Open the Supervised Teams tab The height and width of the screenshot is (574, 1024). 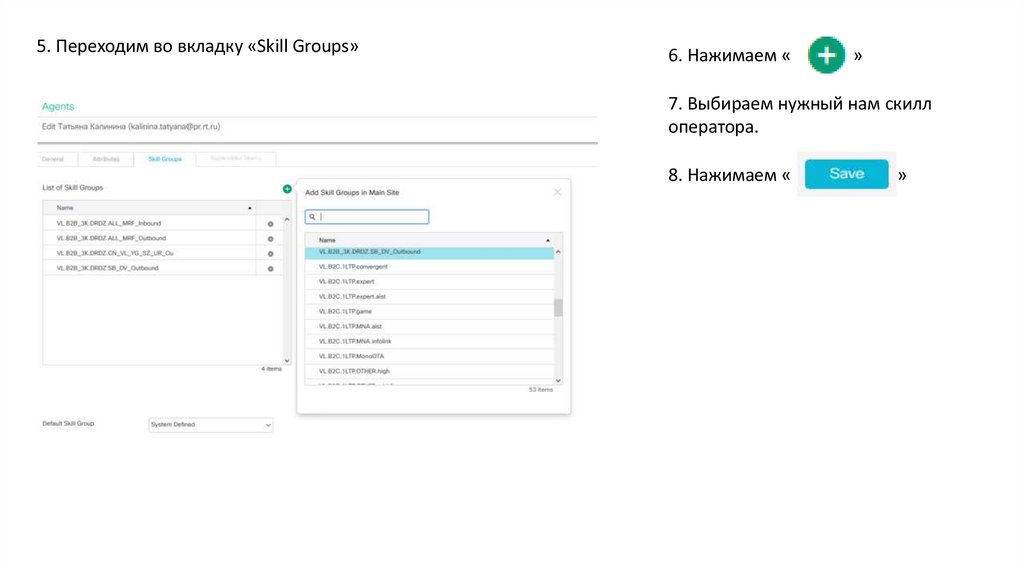[x=236, y=159]
